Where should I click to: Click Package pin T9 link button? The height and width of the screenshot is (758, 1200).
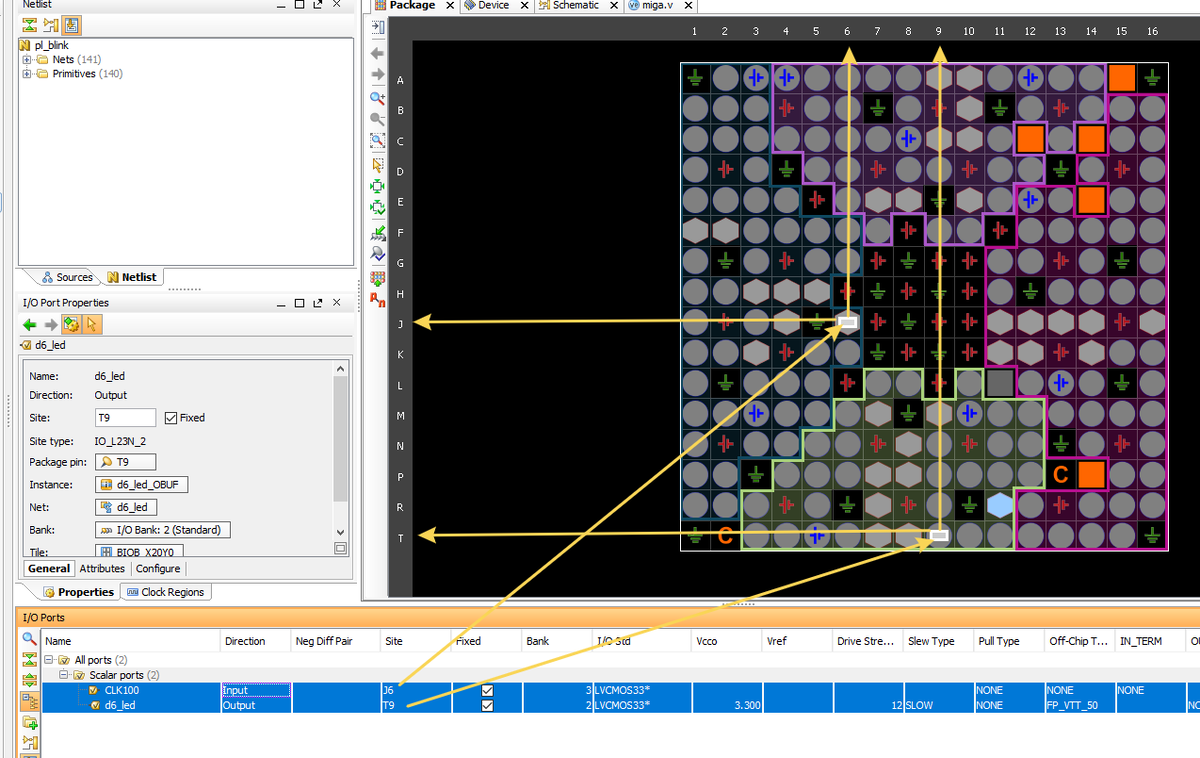pyautogui.click(x=125, y=462)
